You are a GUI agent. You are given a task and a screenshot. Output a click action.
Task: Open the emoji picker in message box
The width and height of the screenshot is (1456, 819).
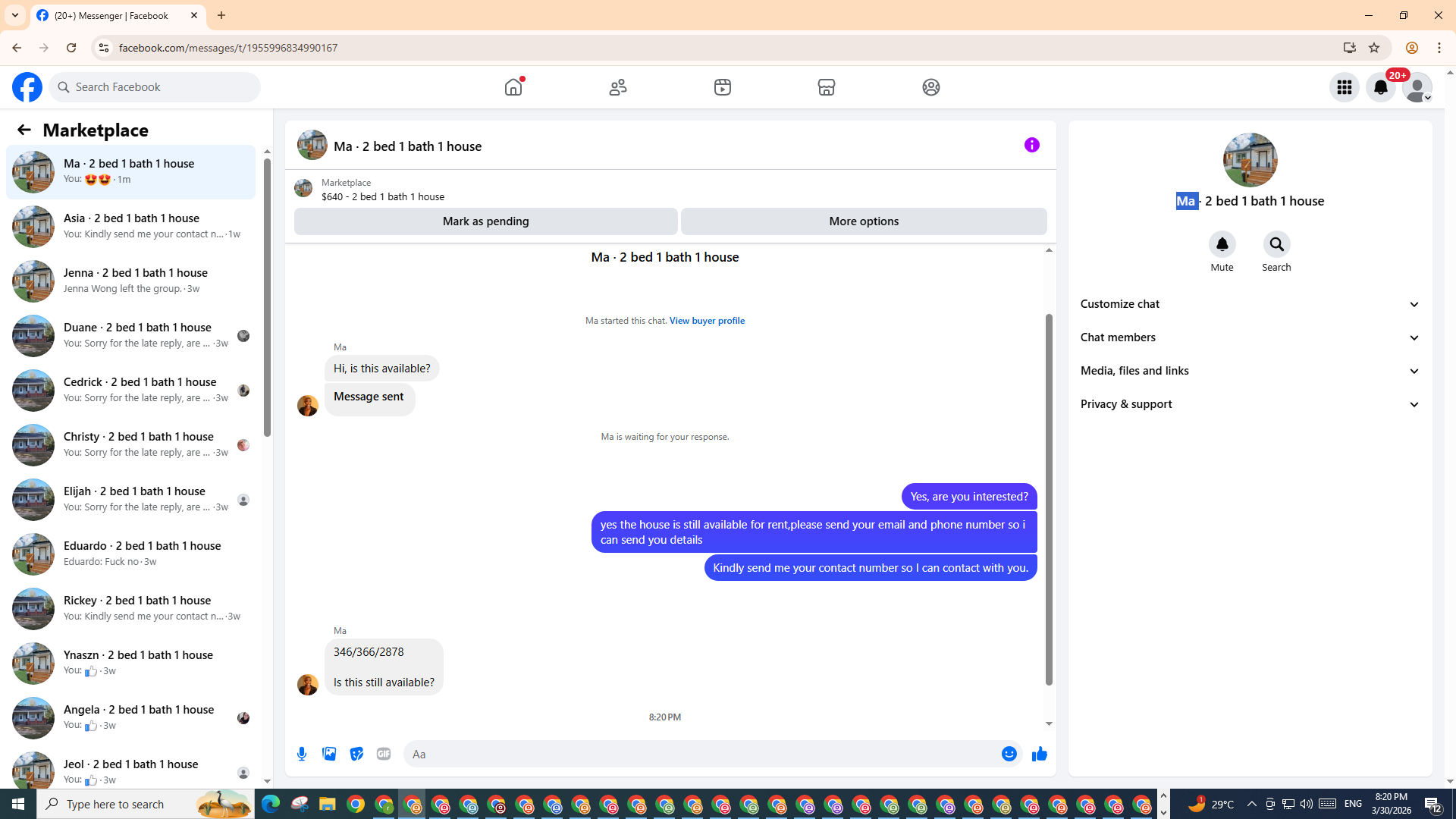1009,754
